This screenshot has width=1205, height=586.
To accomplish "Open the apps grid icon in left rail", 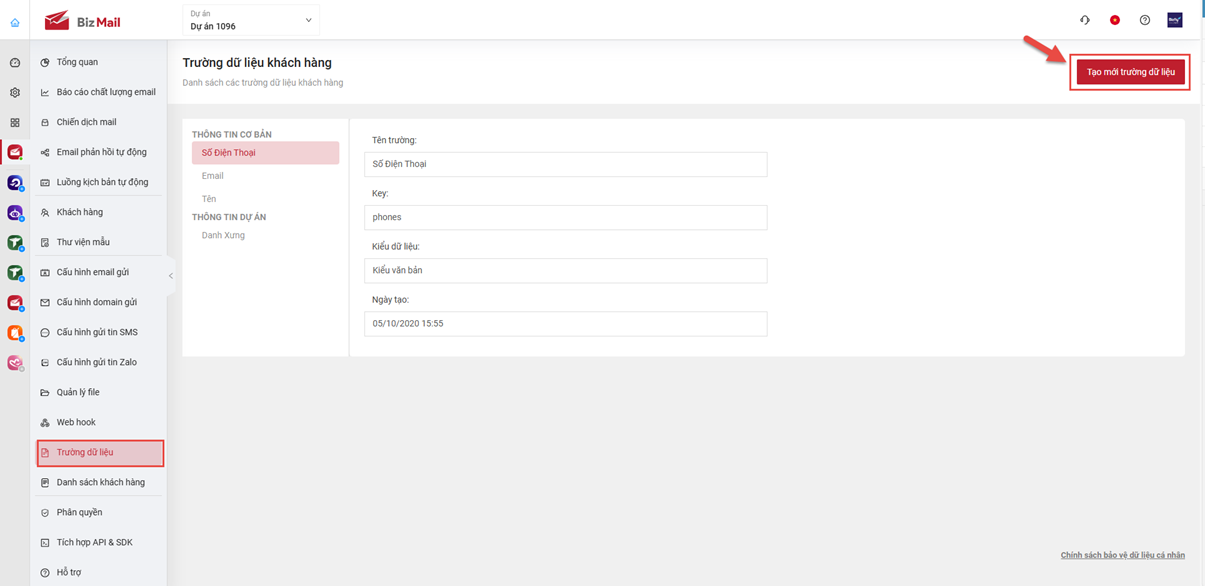I will click(15, 123).
